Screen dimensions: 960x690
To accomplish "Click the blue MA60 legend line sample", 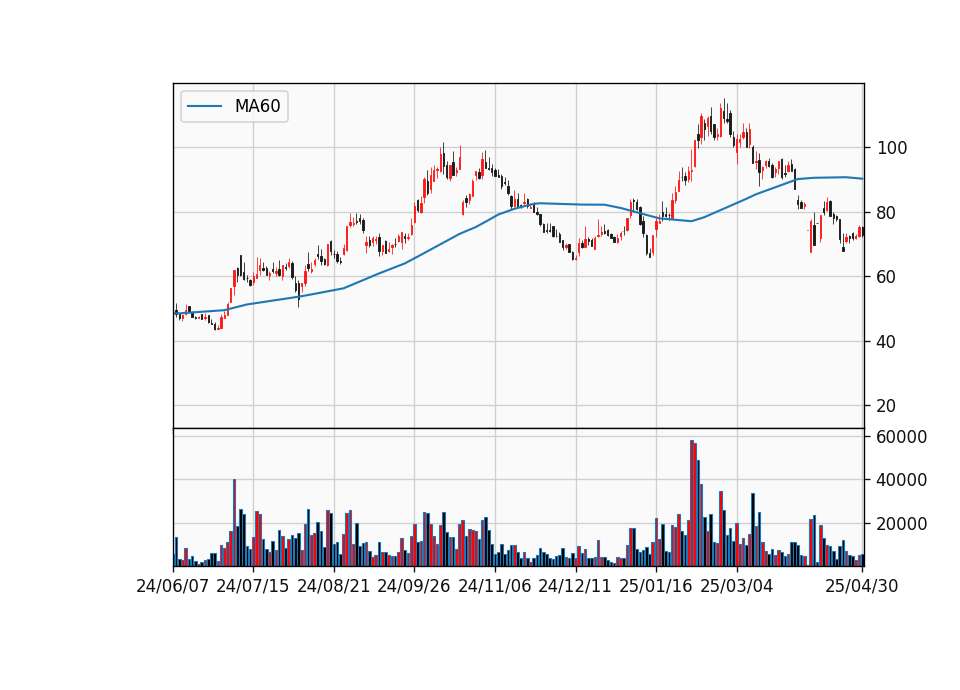I will click(204, 107).
